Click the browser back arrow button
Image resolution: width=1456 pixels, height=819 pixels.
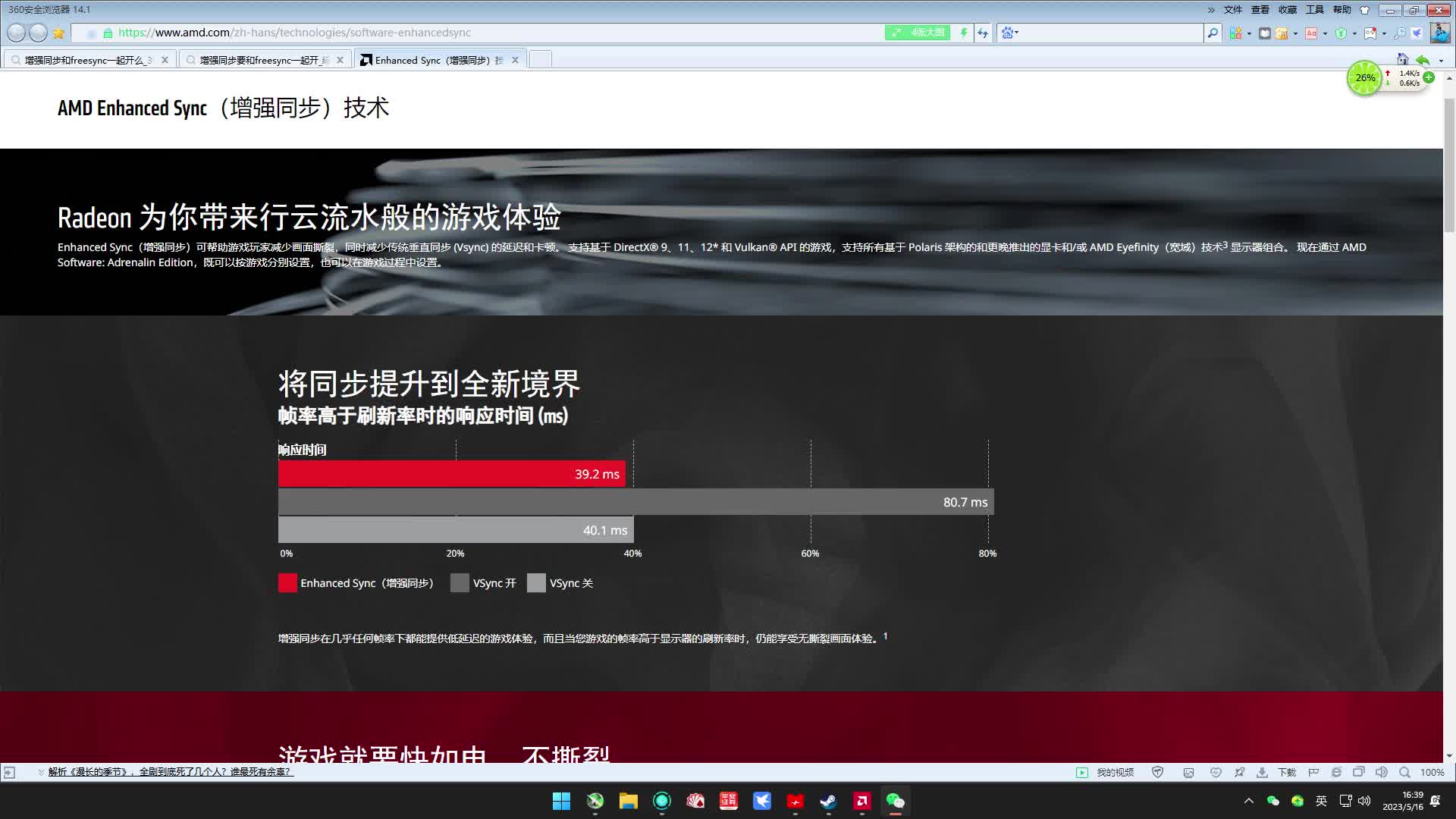click(x=16, y=33)
